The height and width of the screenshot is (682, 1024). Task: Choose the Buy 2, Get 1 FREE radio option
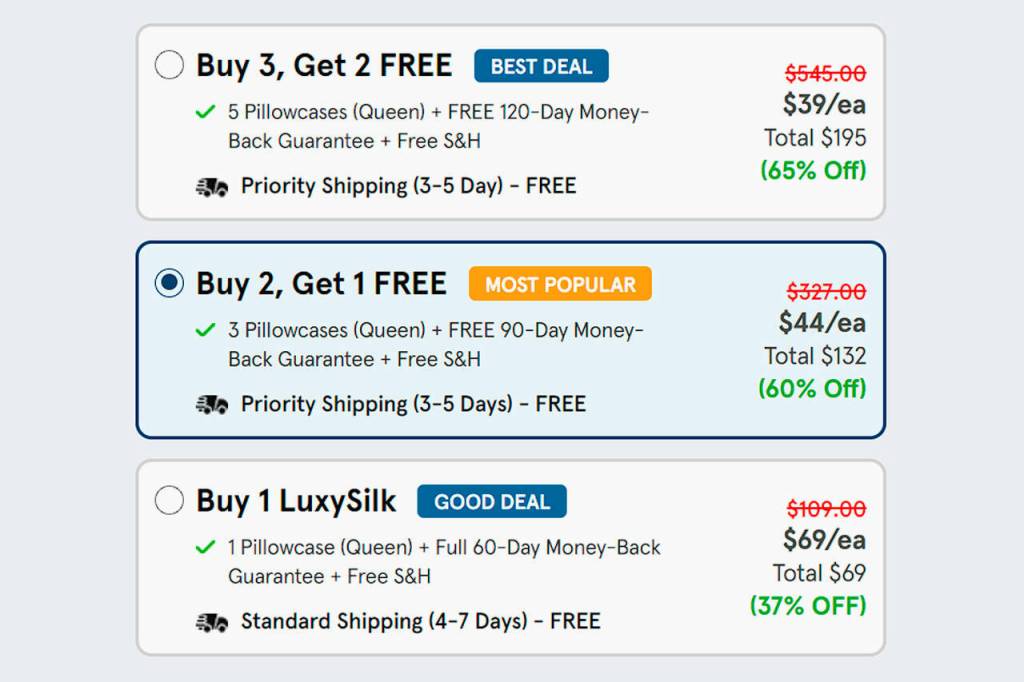(170, 283)
